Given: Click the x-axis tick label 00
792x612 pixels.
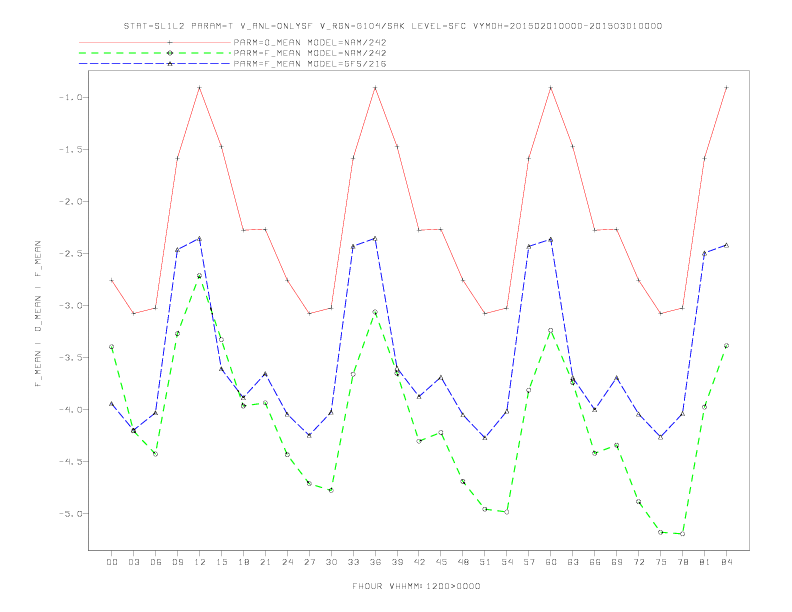Looking at the screenshot, I should [112, 562].
